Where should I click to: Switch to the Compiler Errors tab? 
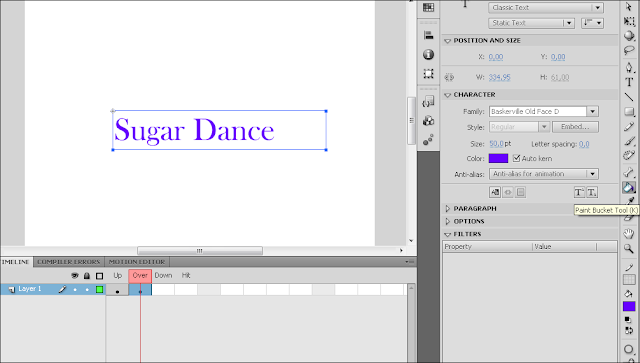tap(69, 262)
